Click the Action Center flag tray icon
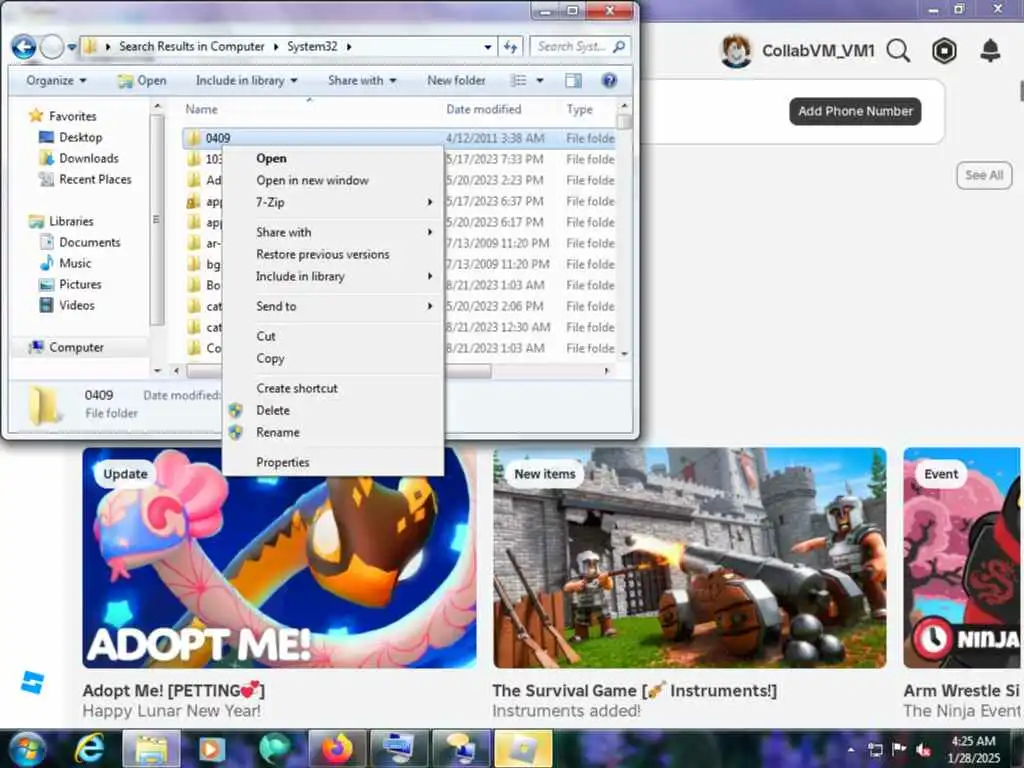This screenshot has width=1024, height=768. [899, 749]
